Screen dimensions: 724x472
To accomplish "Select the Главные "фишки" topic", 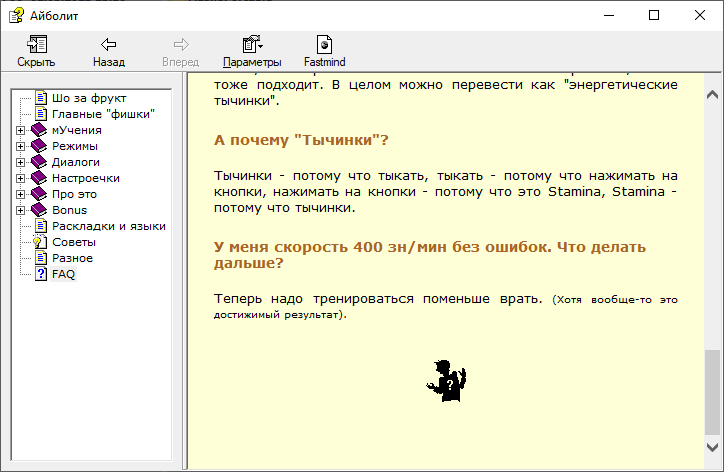I will 103,114.
